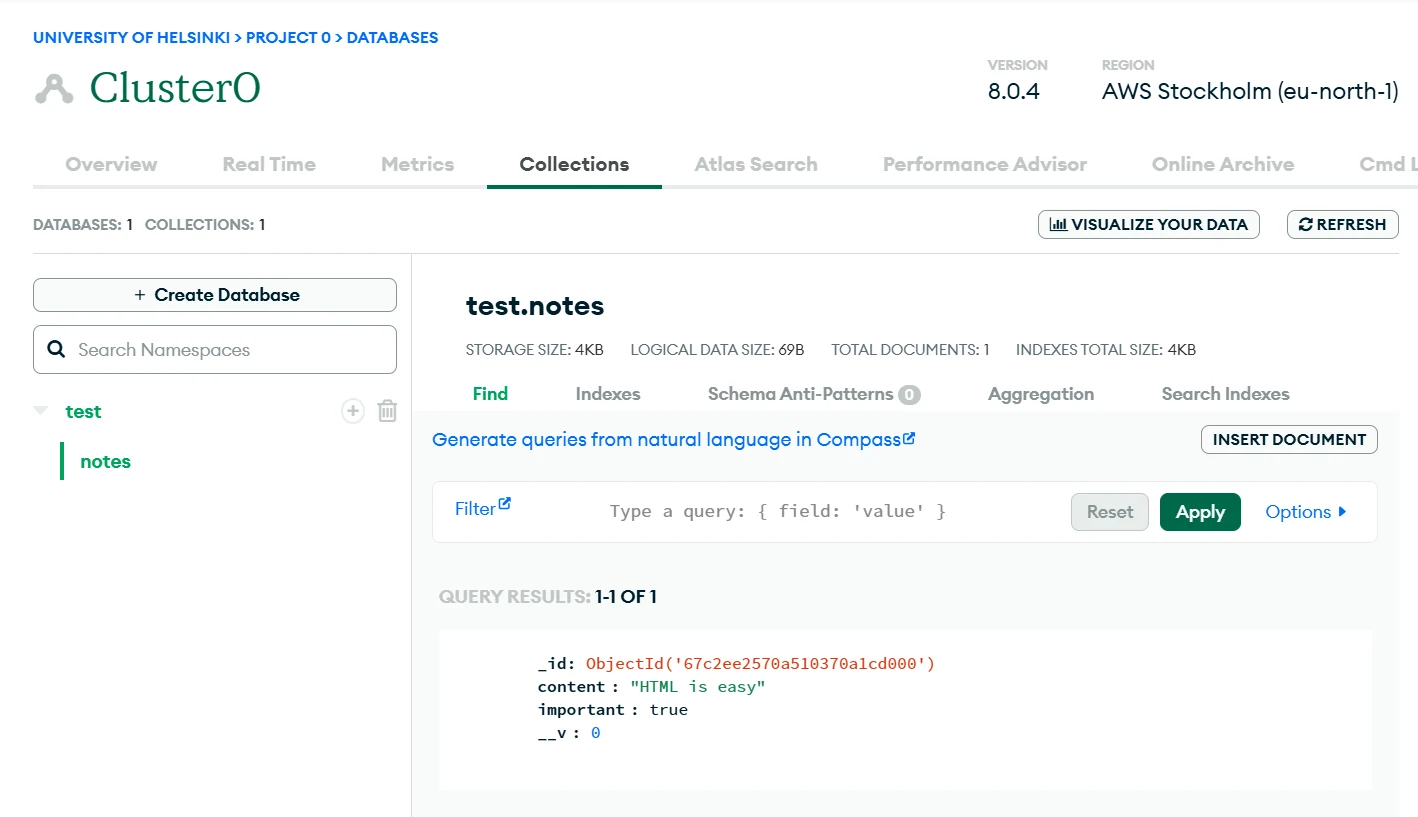Open Generate queries from natural language link

[x=674, y=440]
